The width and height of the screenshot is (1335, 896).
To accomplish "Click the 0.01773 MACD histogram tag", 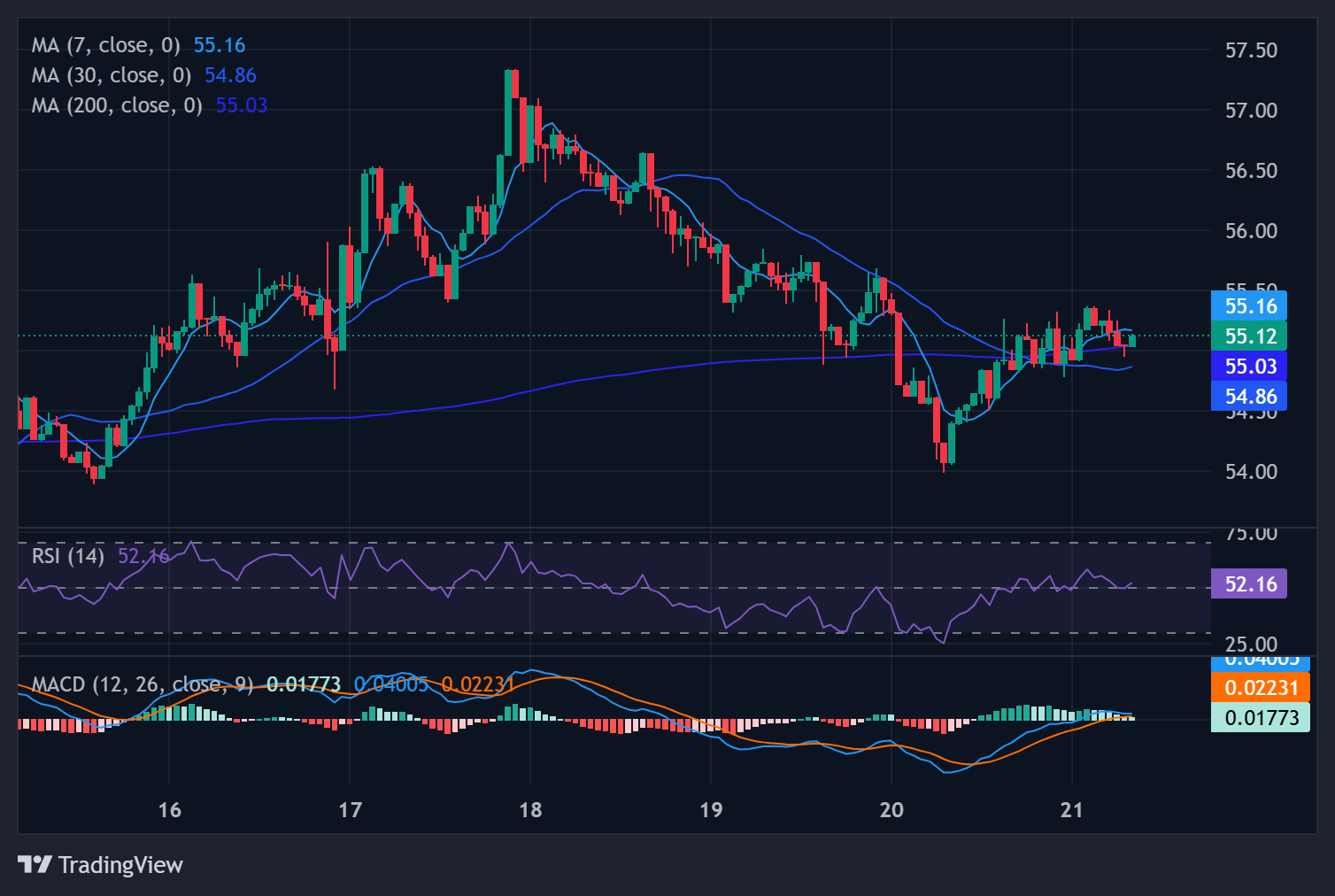I will click(x=1260, y=718).
